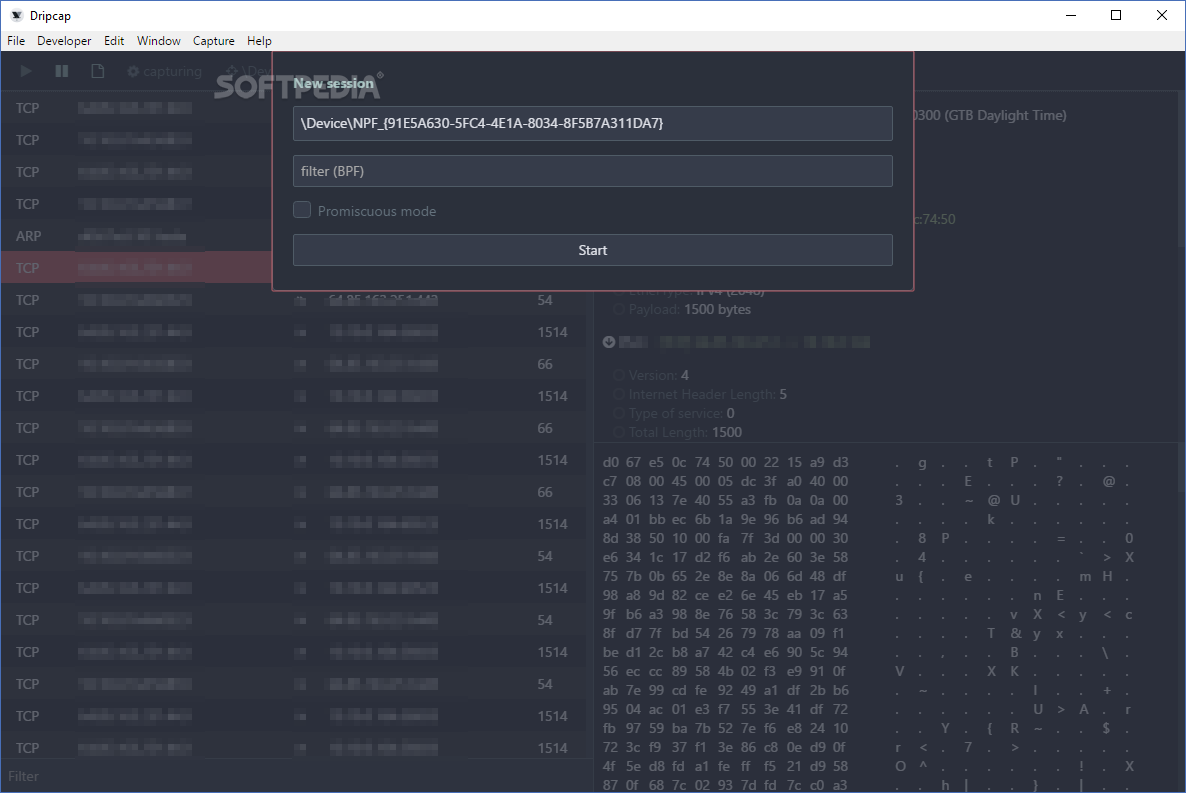Click hex row starting "a4 01 bb ec"
The height and width of the screenshot is (793, 1186).
pyautogui.click(x=725, y=519)
